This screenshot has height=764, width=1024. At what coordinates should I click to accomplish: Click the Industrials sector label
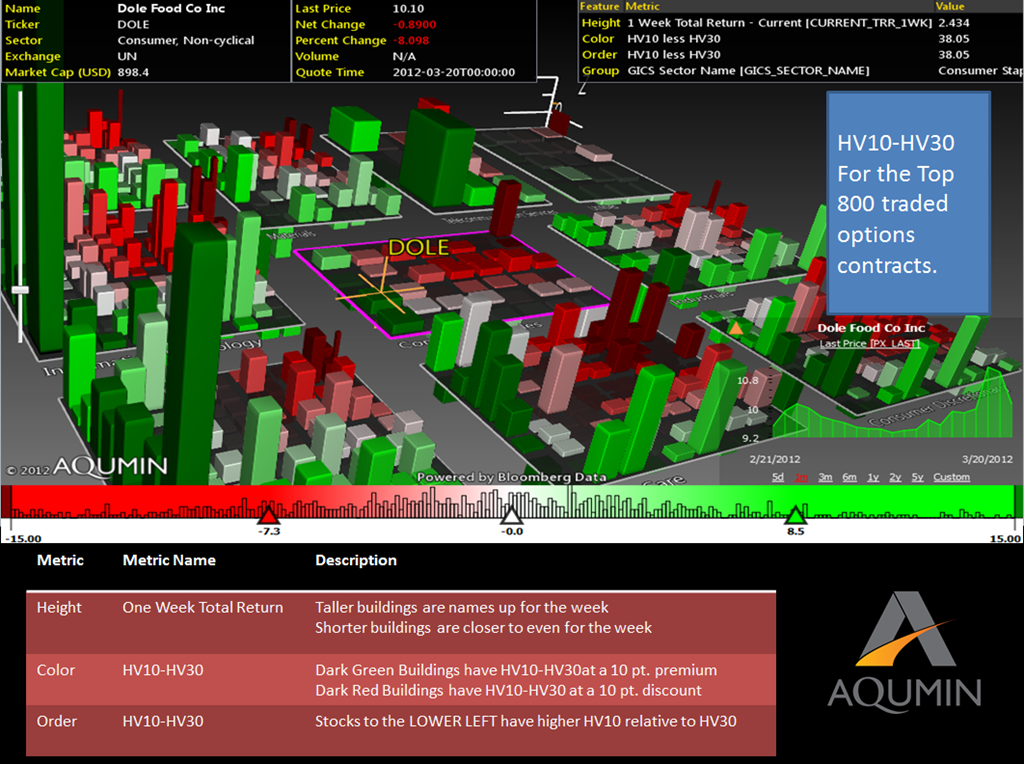[x=701, y=299]
